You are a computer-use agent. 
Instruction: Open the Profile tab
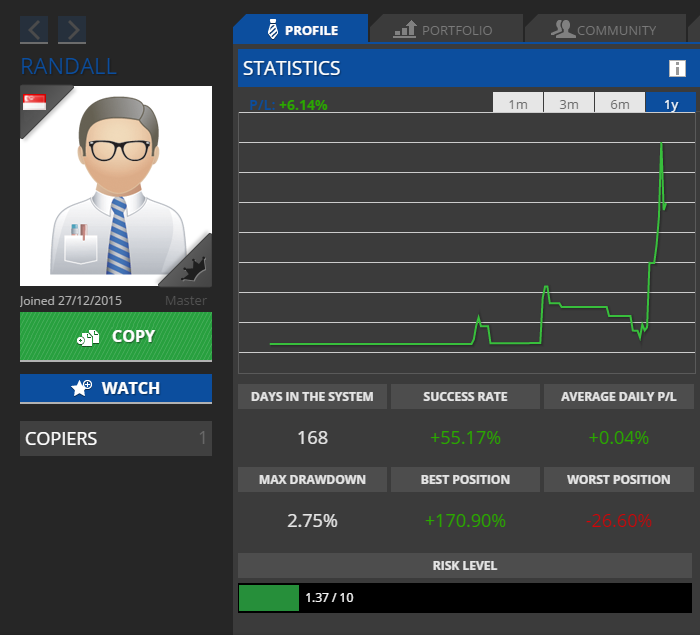301,30
